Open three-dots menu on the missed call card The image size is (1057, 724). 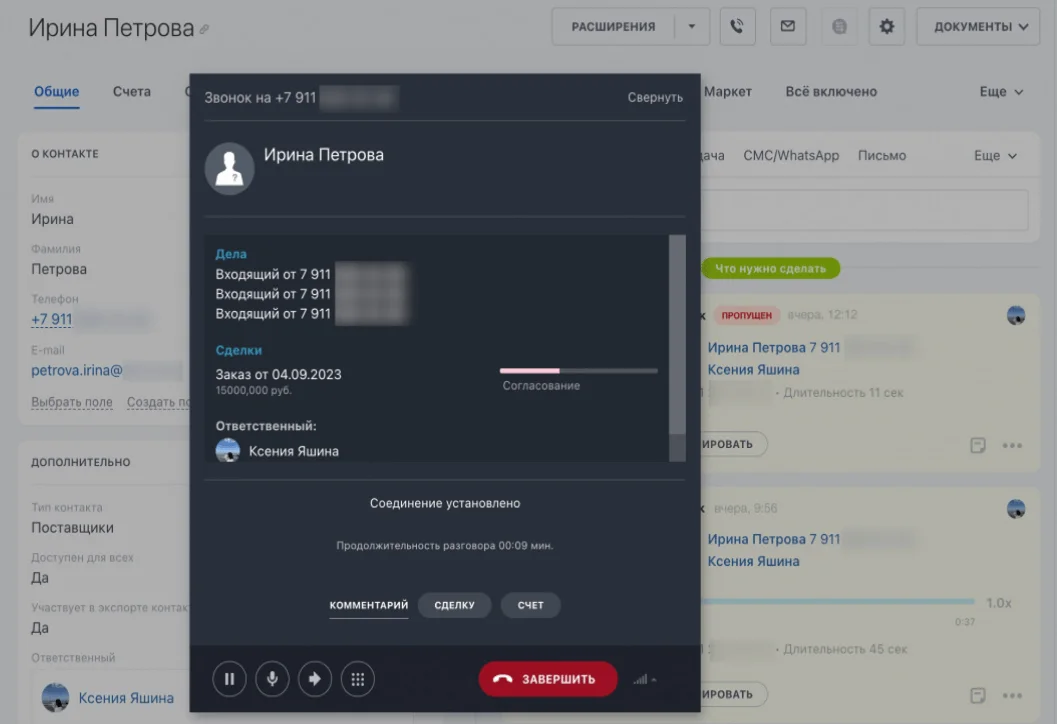click(1012, 445)
